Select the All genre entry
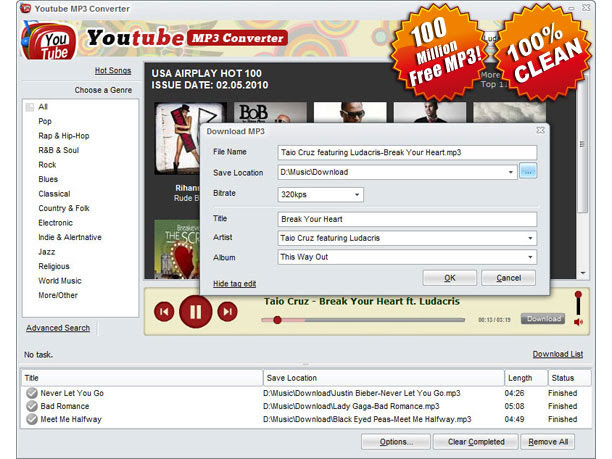 coord(43,107)
